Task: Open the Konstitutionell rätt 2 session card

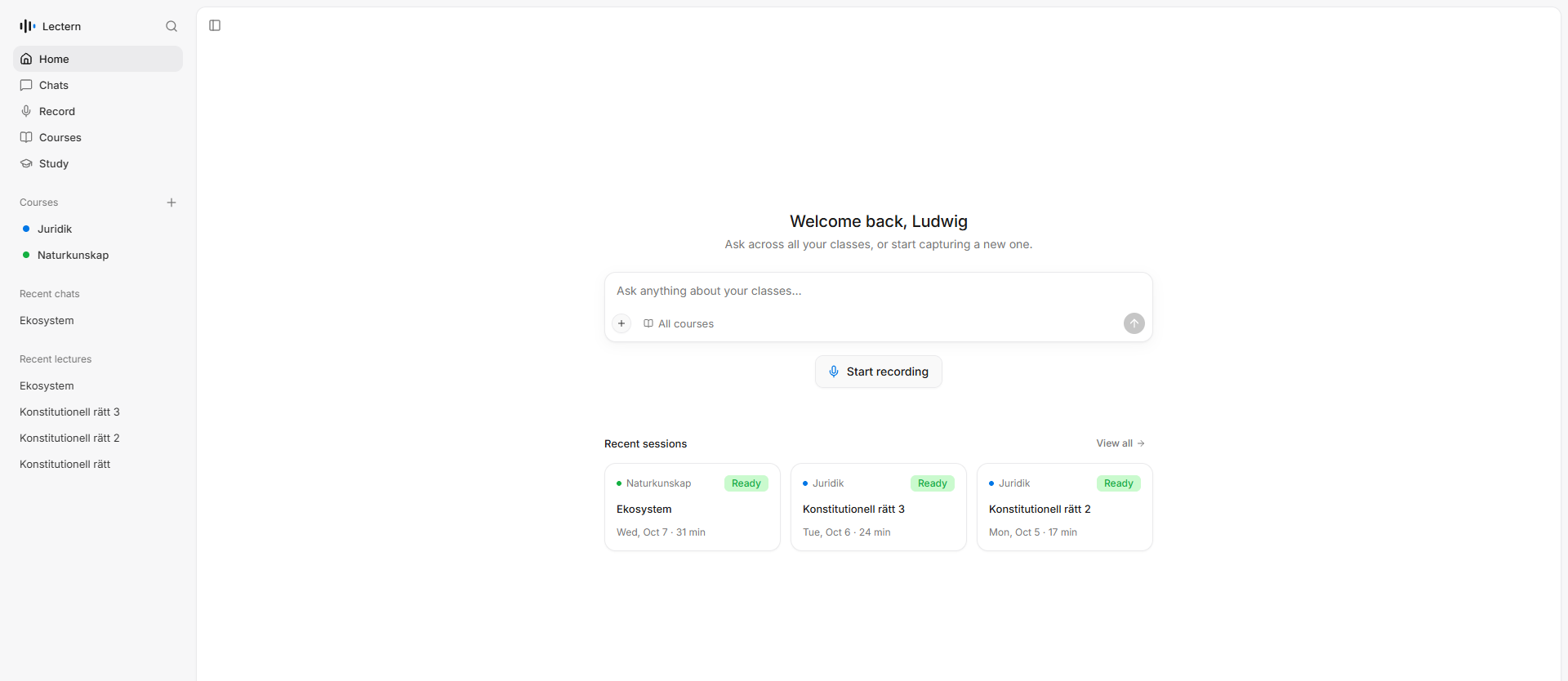Action: 1065,507
